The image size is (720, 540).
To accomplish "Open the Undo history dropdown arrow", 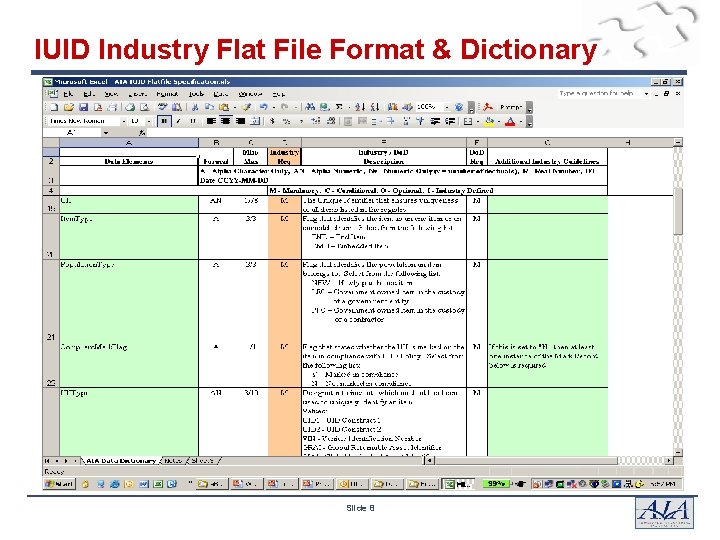I will tap(274, 107).
